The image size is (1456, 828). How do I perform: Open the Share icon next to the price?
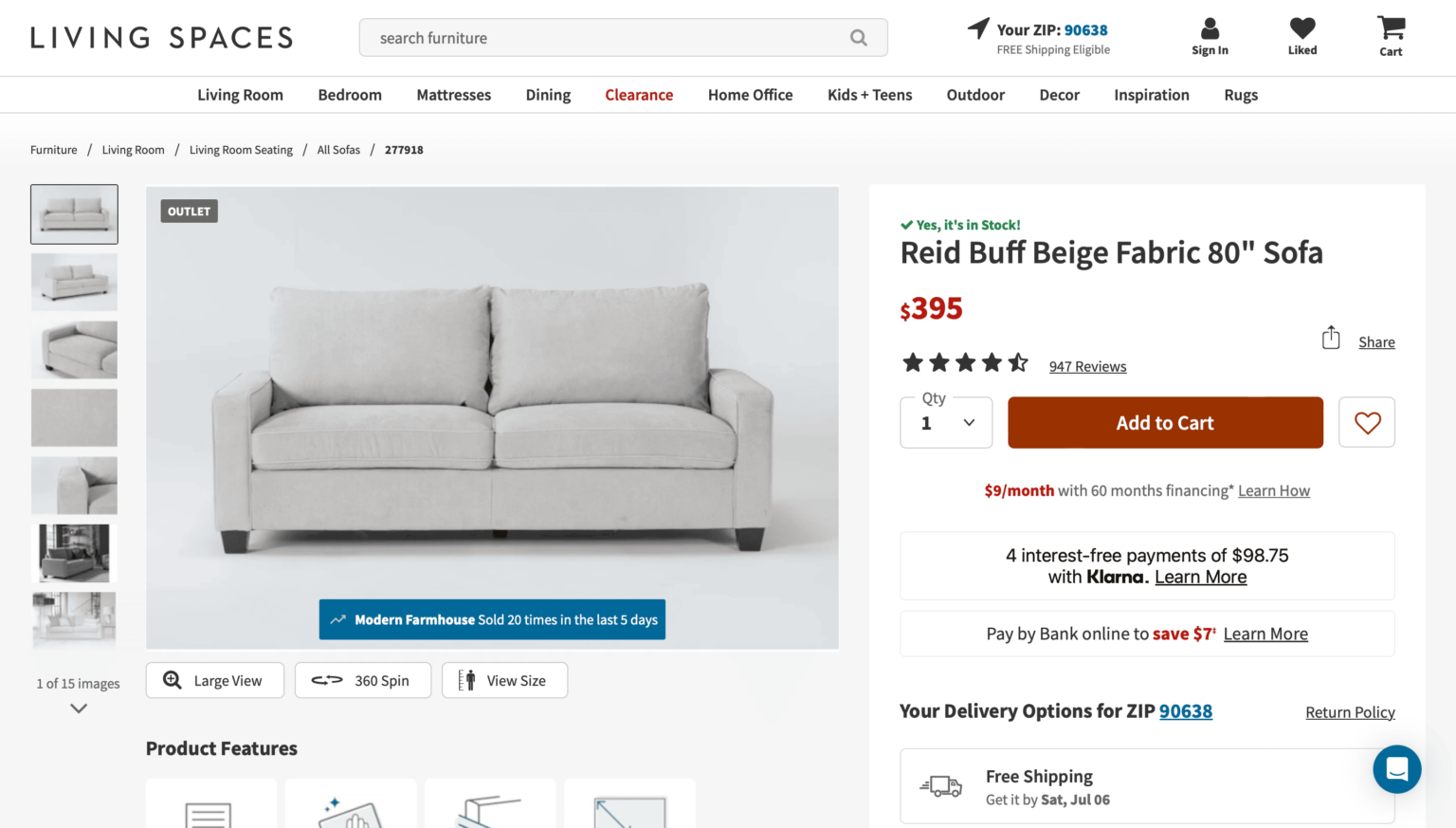[1331, 338]
